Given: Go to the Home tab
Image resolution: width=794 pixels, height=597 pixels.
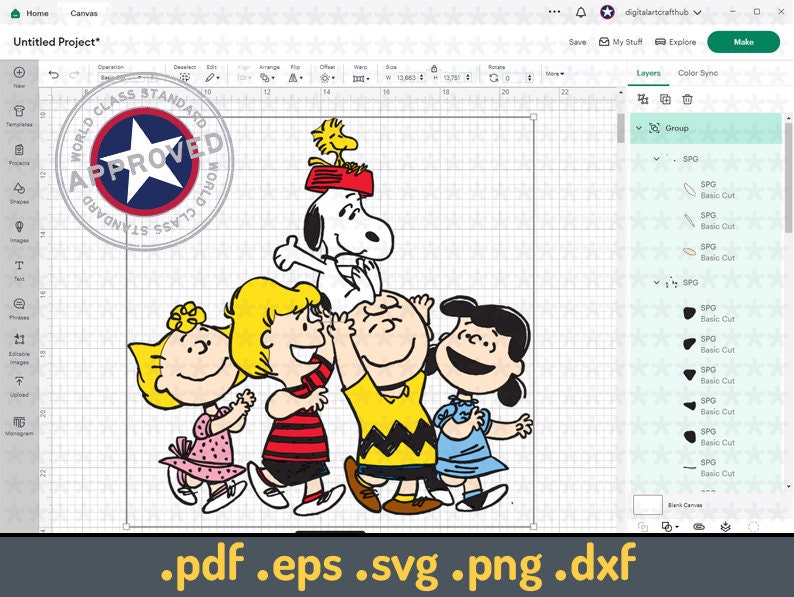Looking at the screenshot, I should (30, 13).
